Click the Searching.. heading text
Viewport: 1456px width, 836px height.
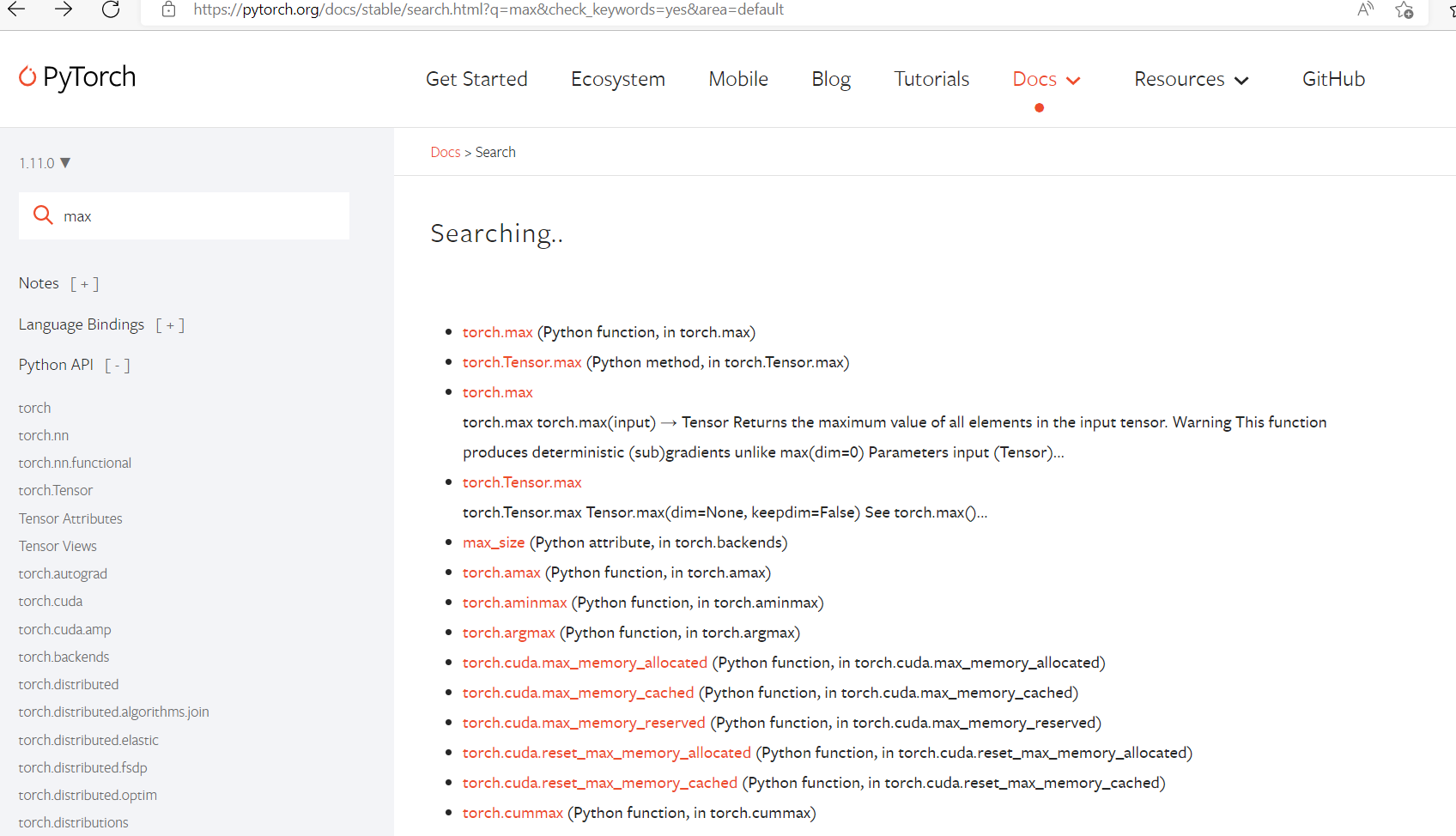click(x=497, y=233)
